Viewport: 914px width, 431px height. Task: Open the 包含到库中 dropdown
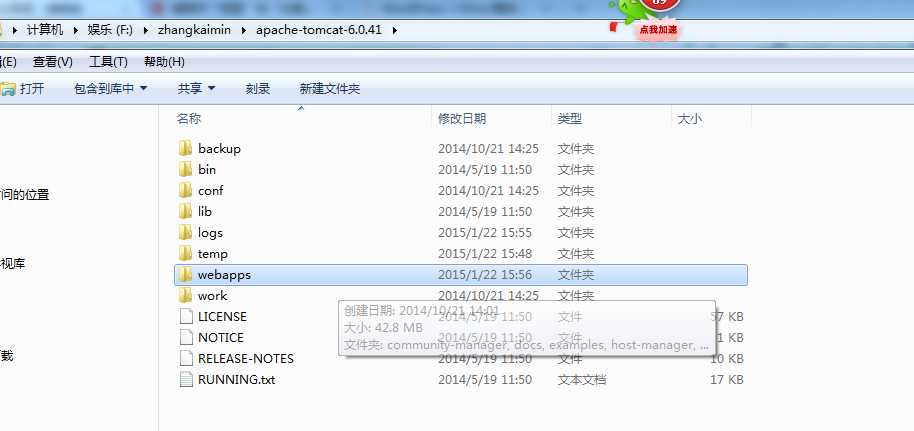(x=111, y=89)
